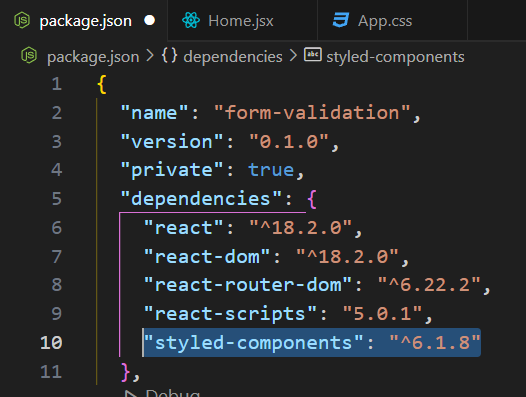The width and height of the screenshot is (526, 397).
Task: Click the "react-scripts" key
Action: (230, 314)
